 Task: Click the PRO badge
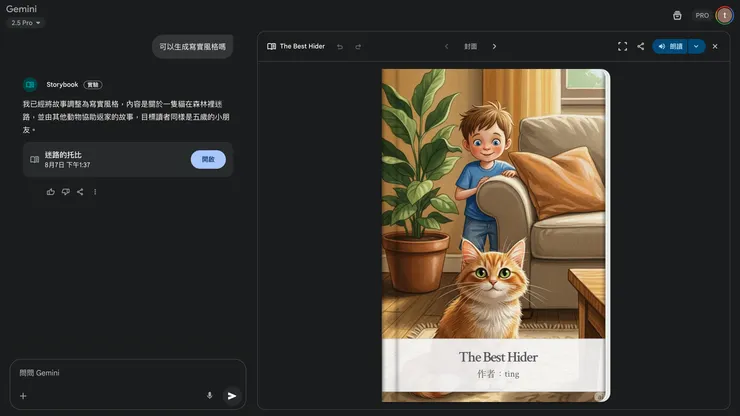coord(702,16)
